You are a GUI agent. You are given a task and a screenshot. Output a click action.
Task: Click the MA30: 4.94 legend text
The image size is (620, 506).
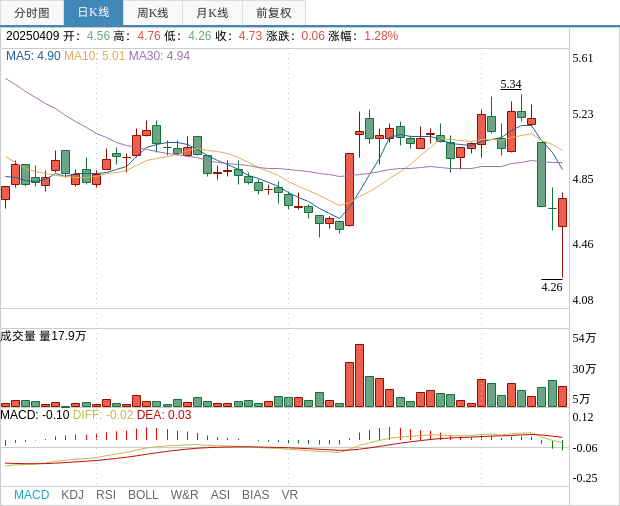(x=159, y=56)
